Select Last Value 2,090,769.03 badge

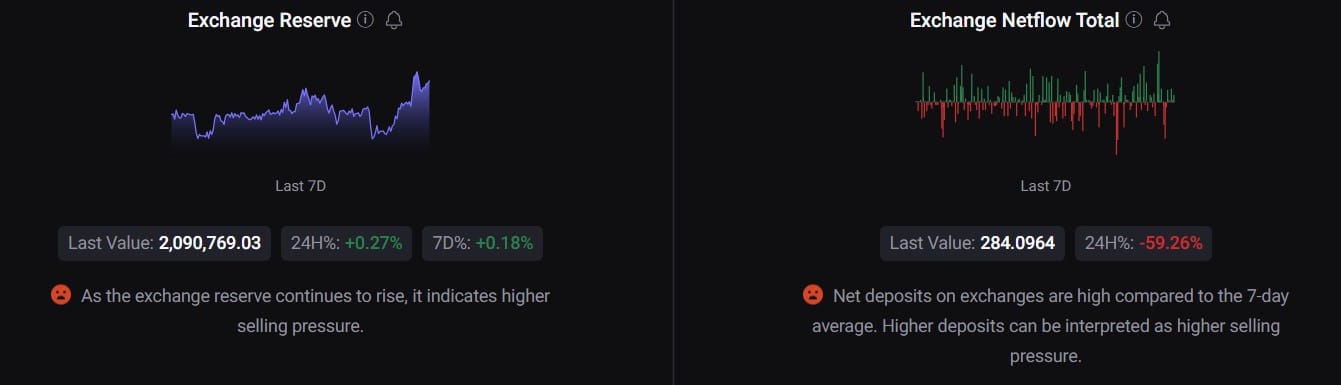pos(165,243)
